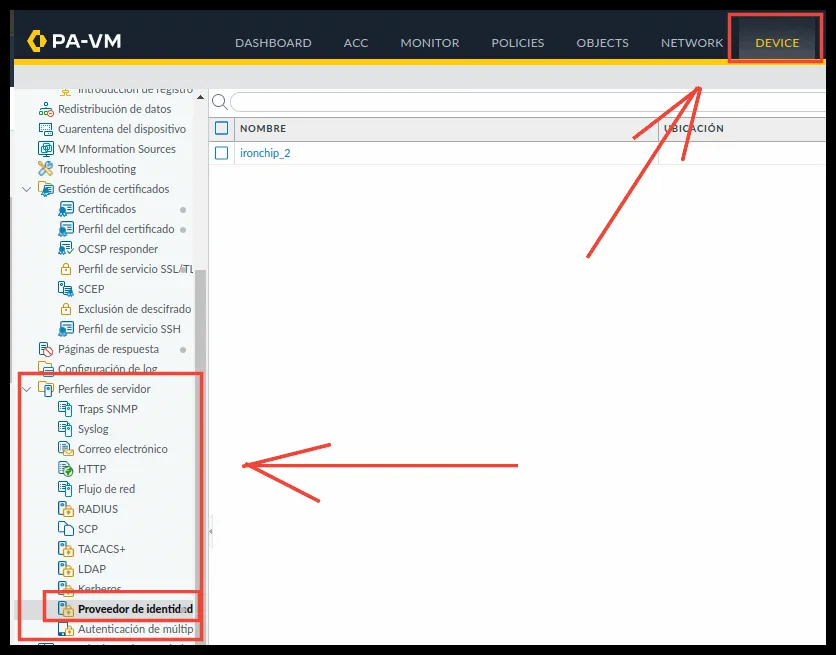The width and height of the screenshot is (836, 655).
Task: Click the Syslog icon
Action: click(x=65, y=429)
